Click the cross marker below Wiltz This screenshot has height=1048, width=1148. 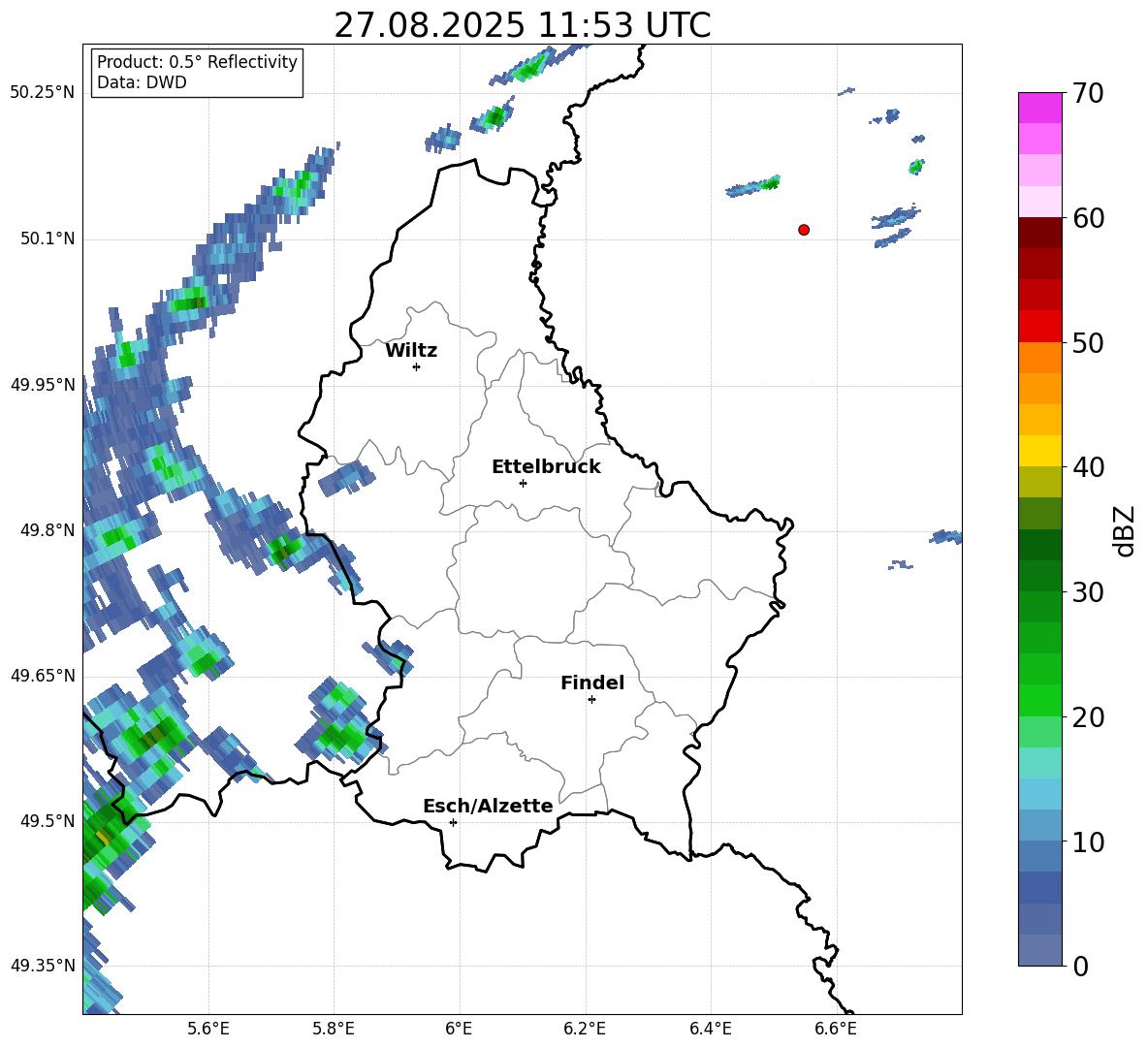coord(417,367)
